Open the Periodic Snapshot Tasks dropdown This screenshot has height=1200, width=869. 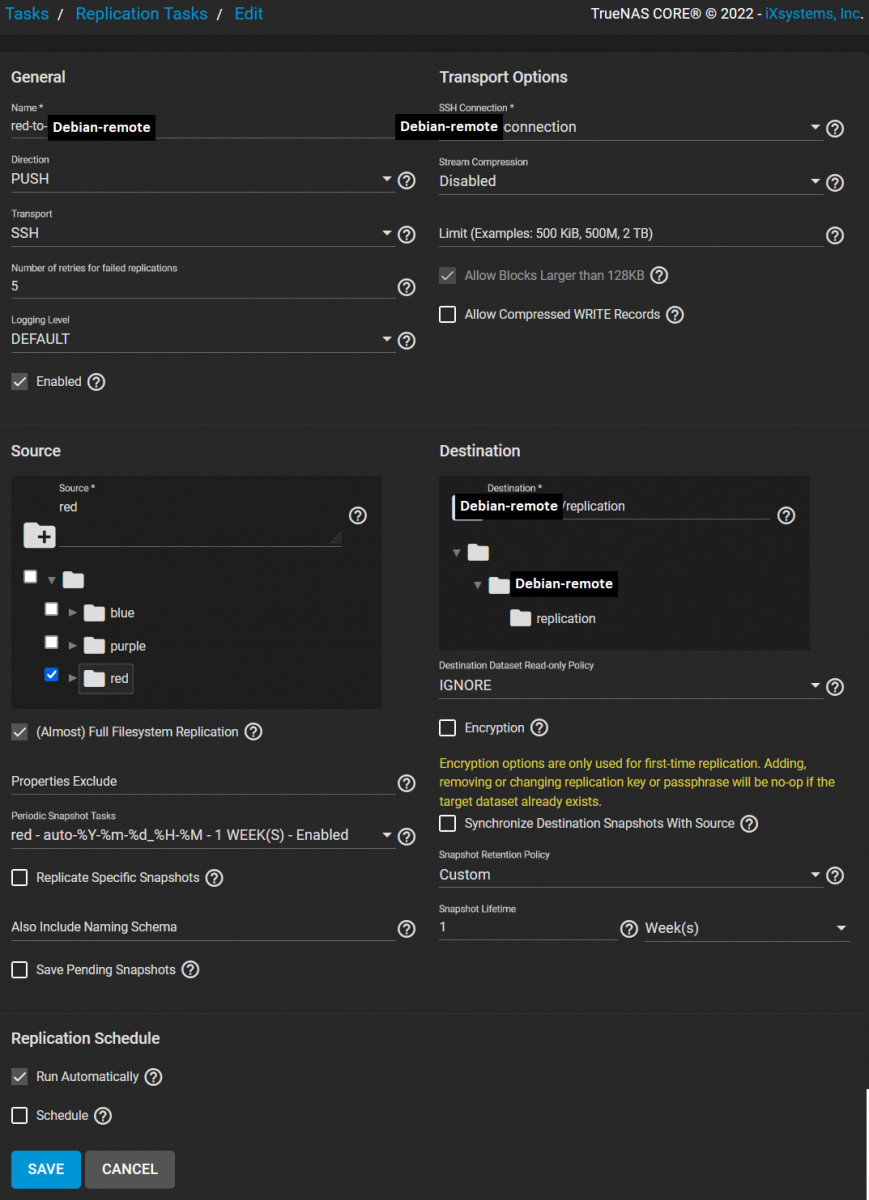[x=200, y=835]
